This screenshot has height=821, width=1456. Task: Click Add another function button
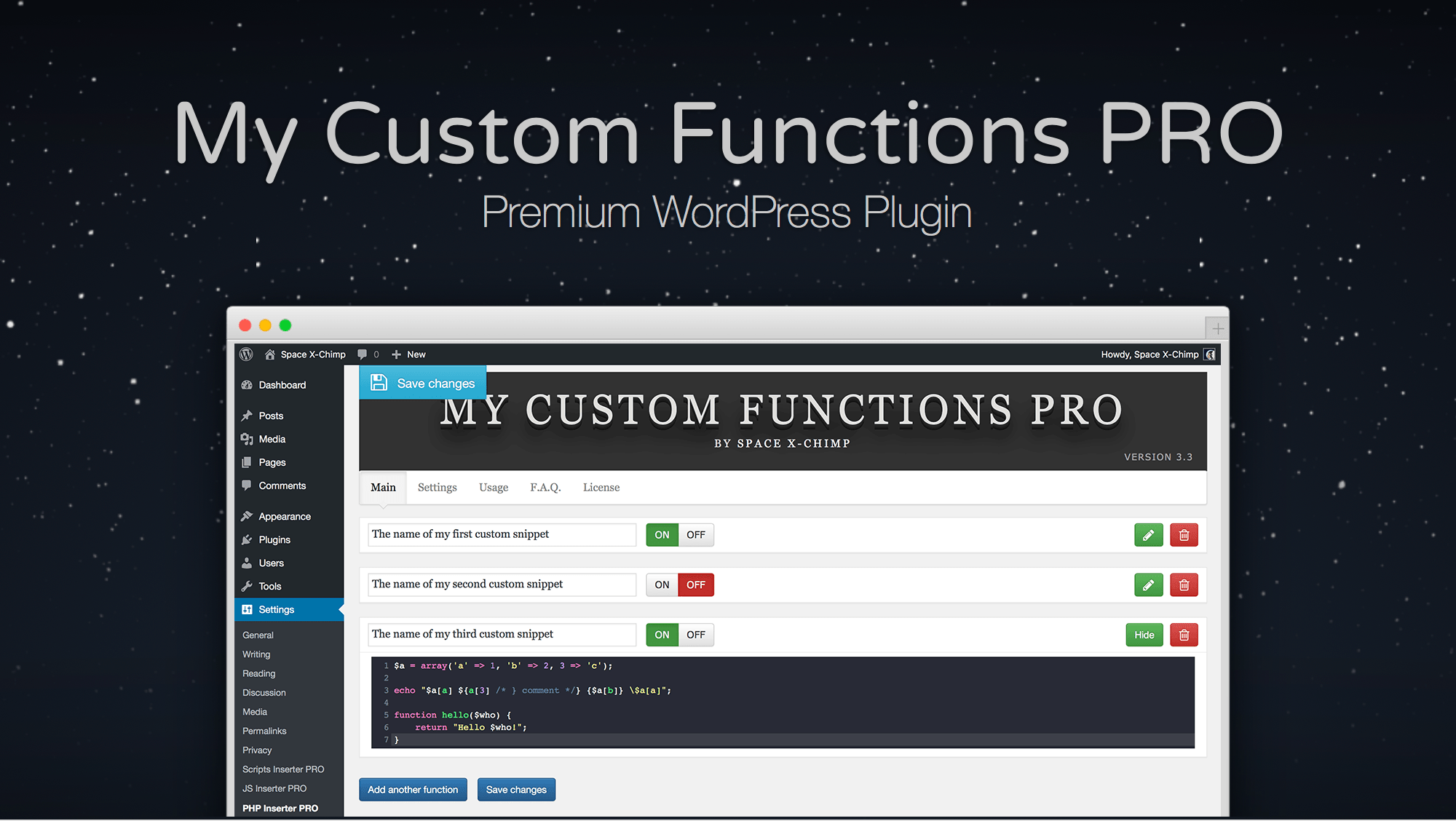click(x=413, y=790)
